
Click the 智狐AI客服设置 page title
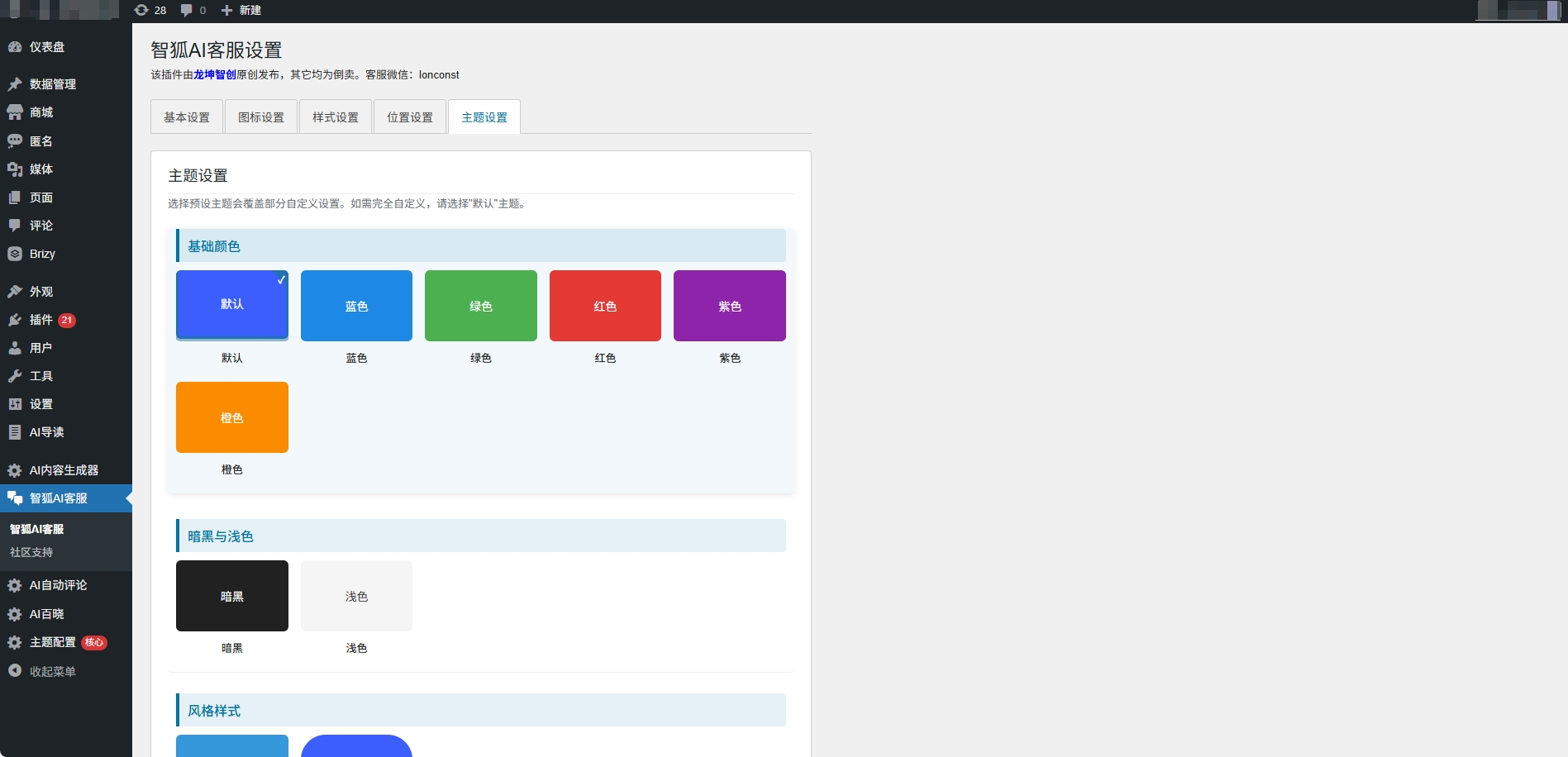[217, 50]
